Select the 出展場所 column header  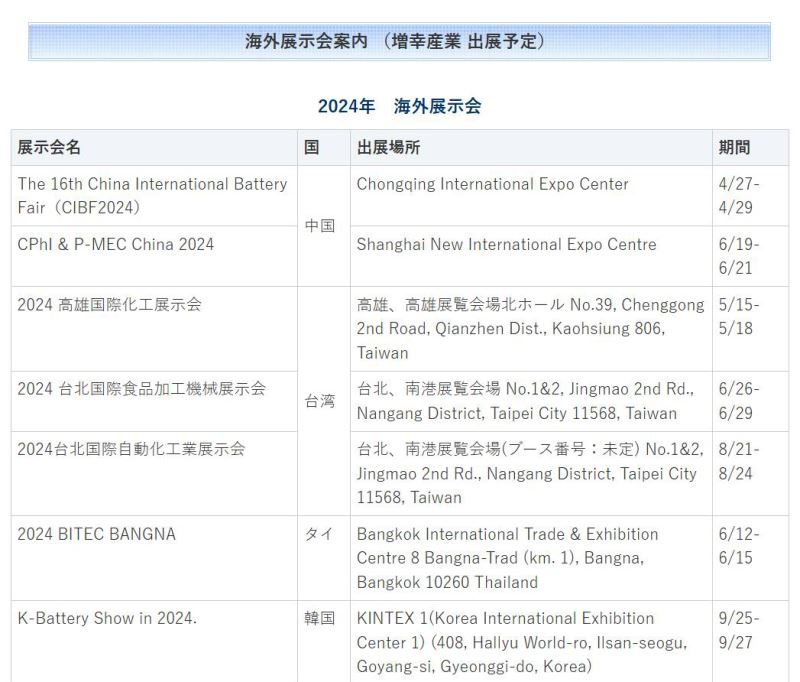click(x=388, y=148)
